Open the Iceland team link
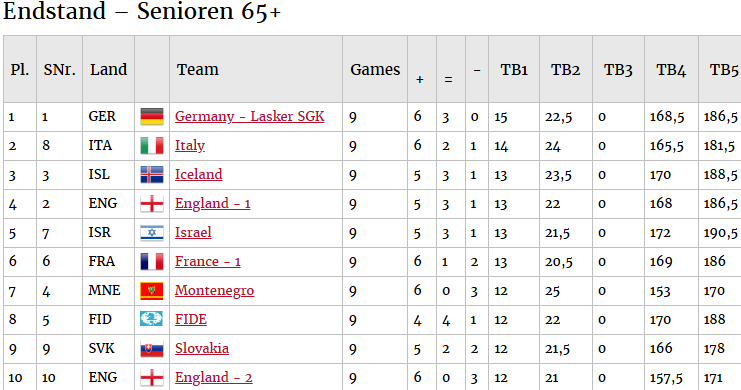The width and height of the screenshot is (741, 390). click(198, 174)
